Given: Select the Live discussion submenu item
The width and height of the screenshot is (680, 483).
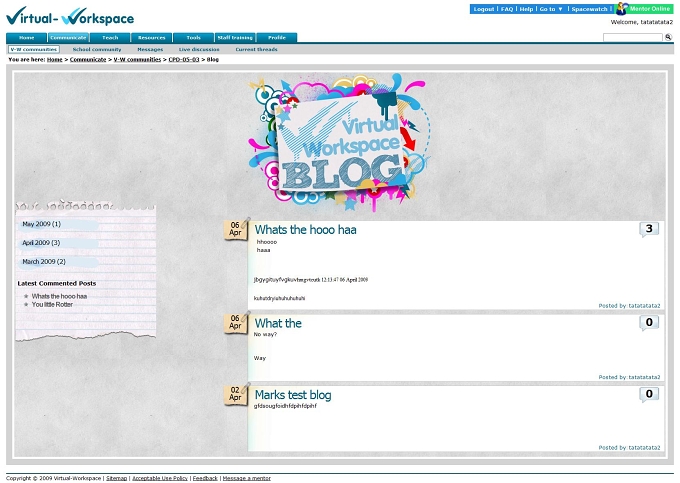Looking at the screenshot, I should click(x=199, y=49).
